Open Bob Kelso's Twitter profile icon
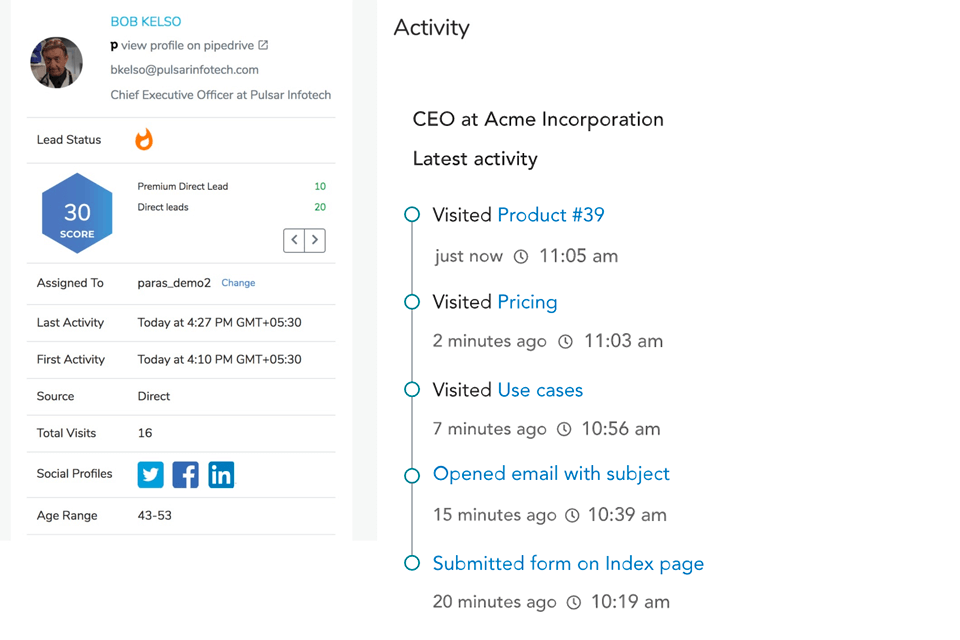 [151, 475]
